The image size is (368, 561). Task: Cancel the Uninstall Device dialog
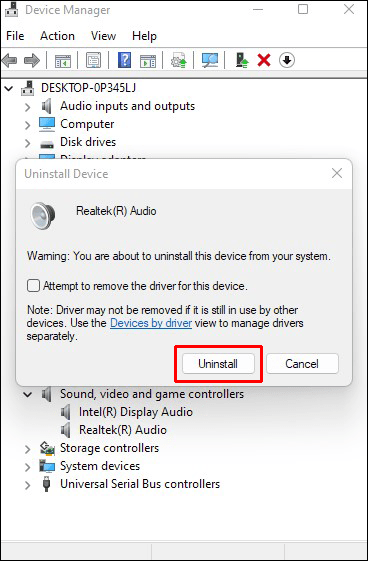pos(302,364)
